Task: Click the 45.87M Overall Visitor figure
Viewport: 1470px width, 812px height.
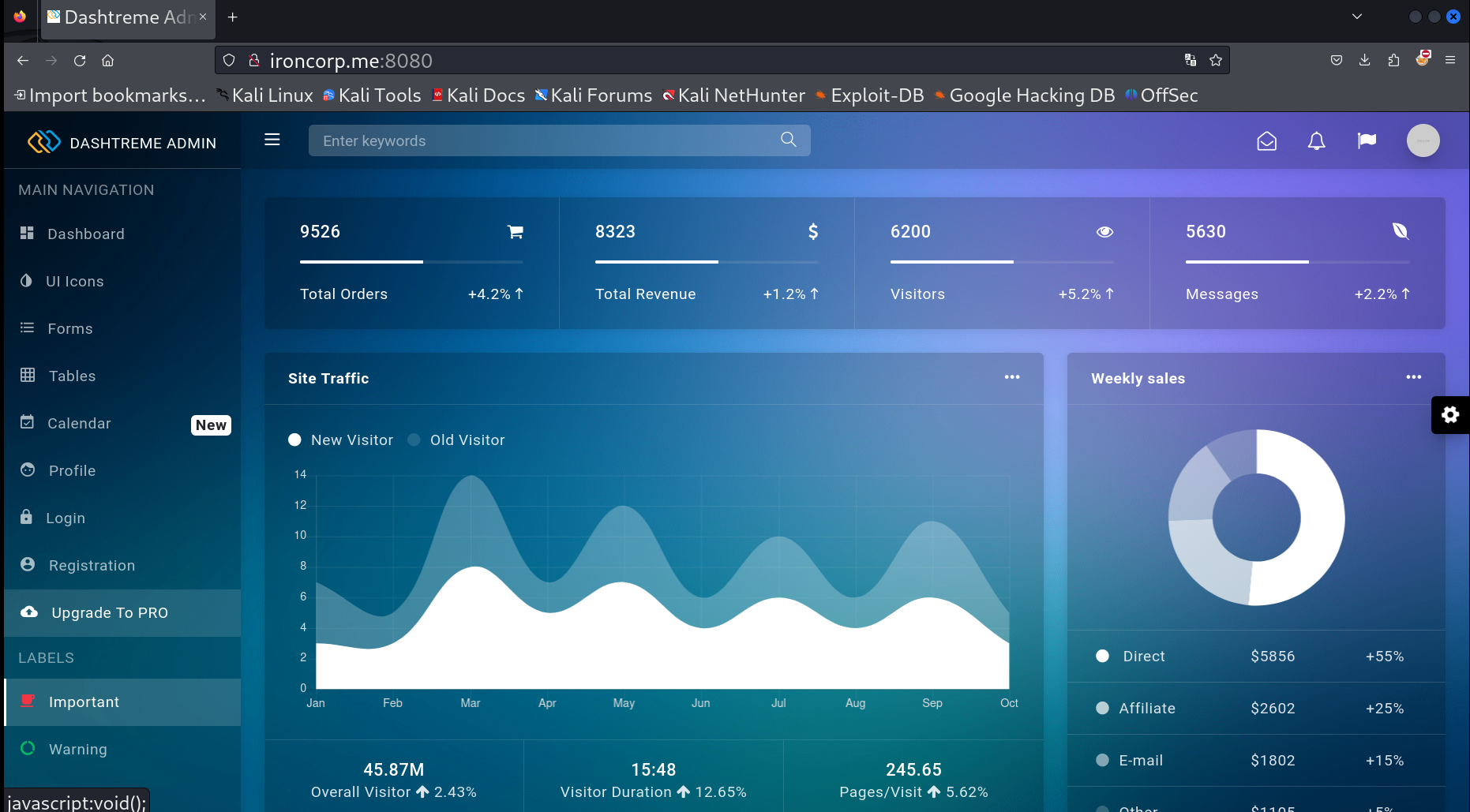Action: [394, 769]
